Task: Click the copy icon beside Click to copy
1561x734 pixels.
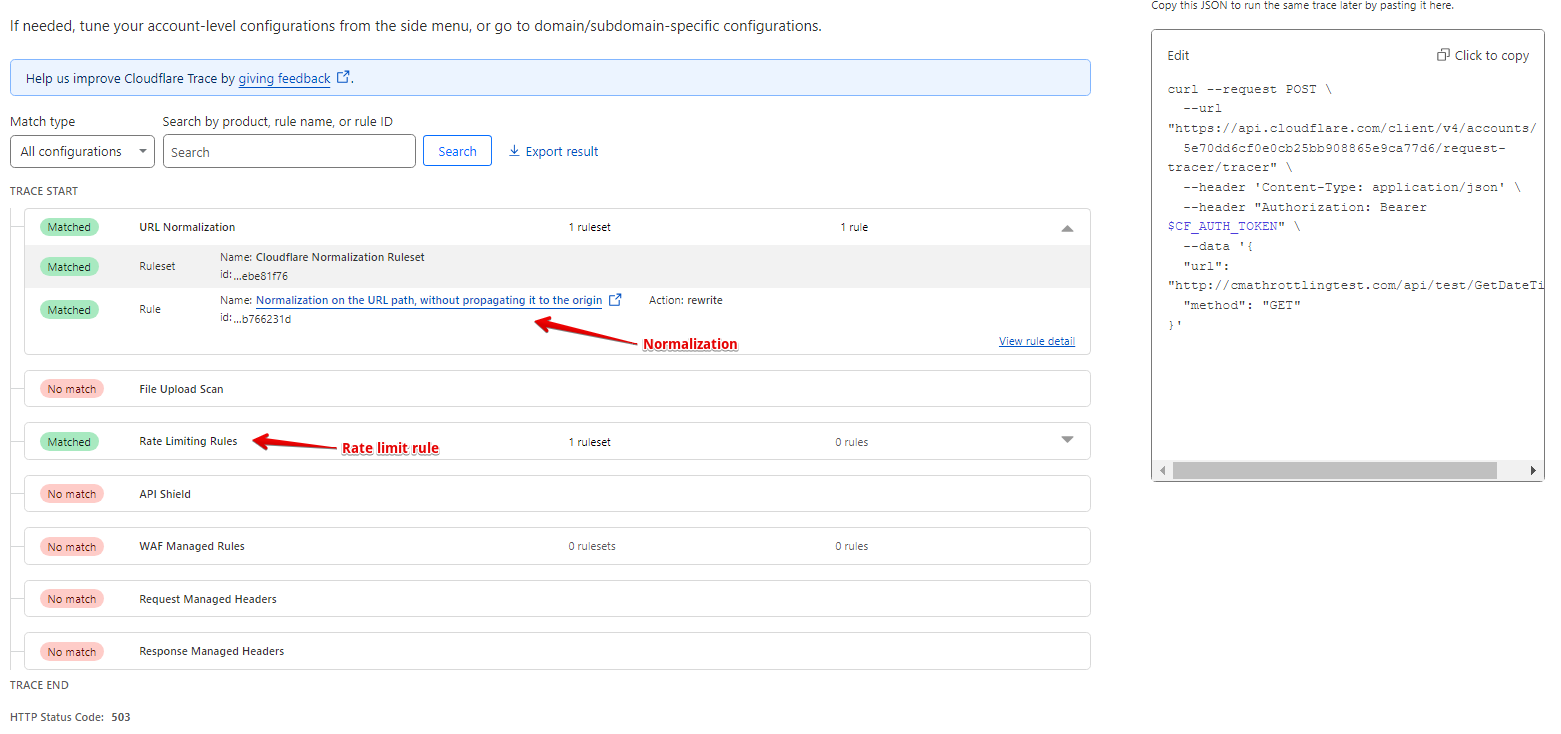Action: click(x=1443, y=55)
